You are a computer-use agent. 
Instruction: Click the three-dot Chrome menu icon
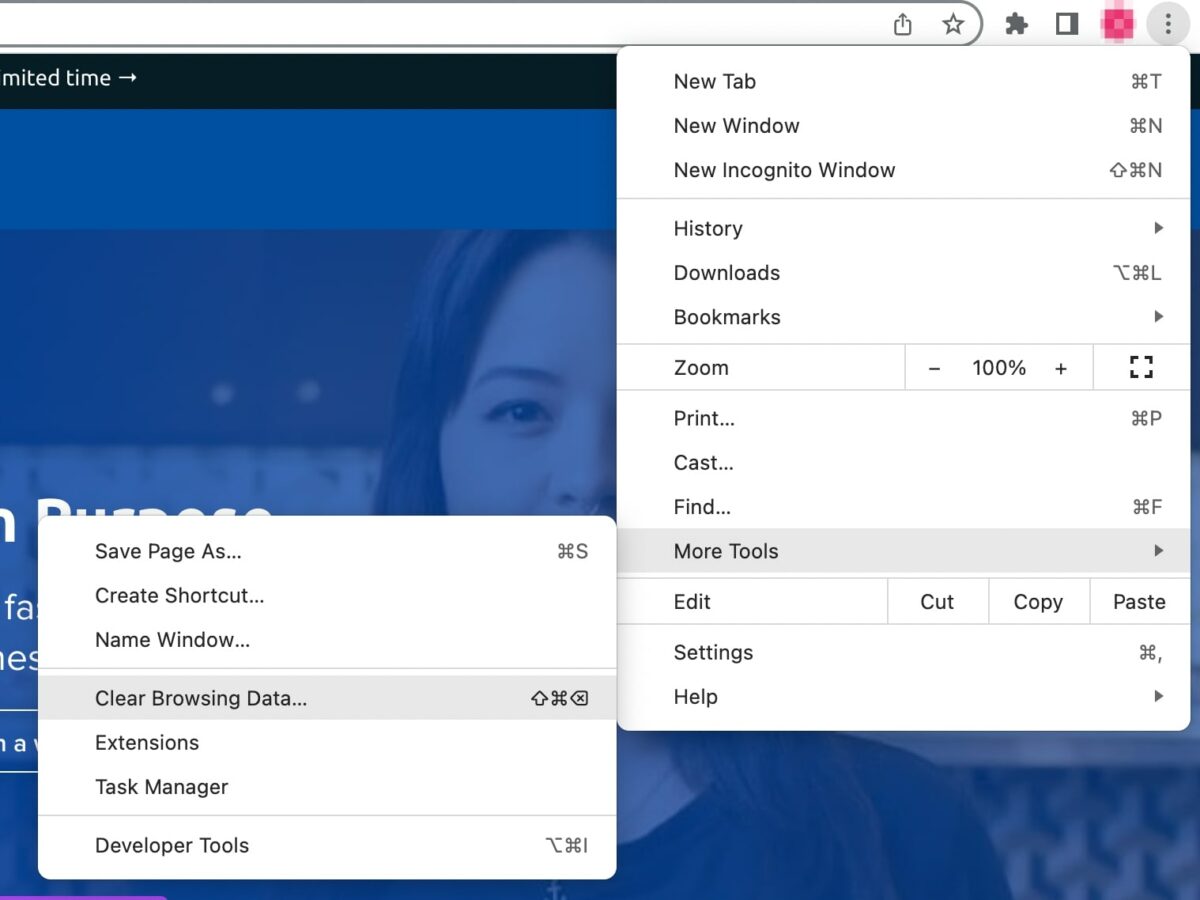coord(1167,23)
